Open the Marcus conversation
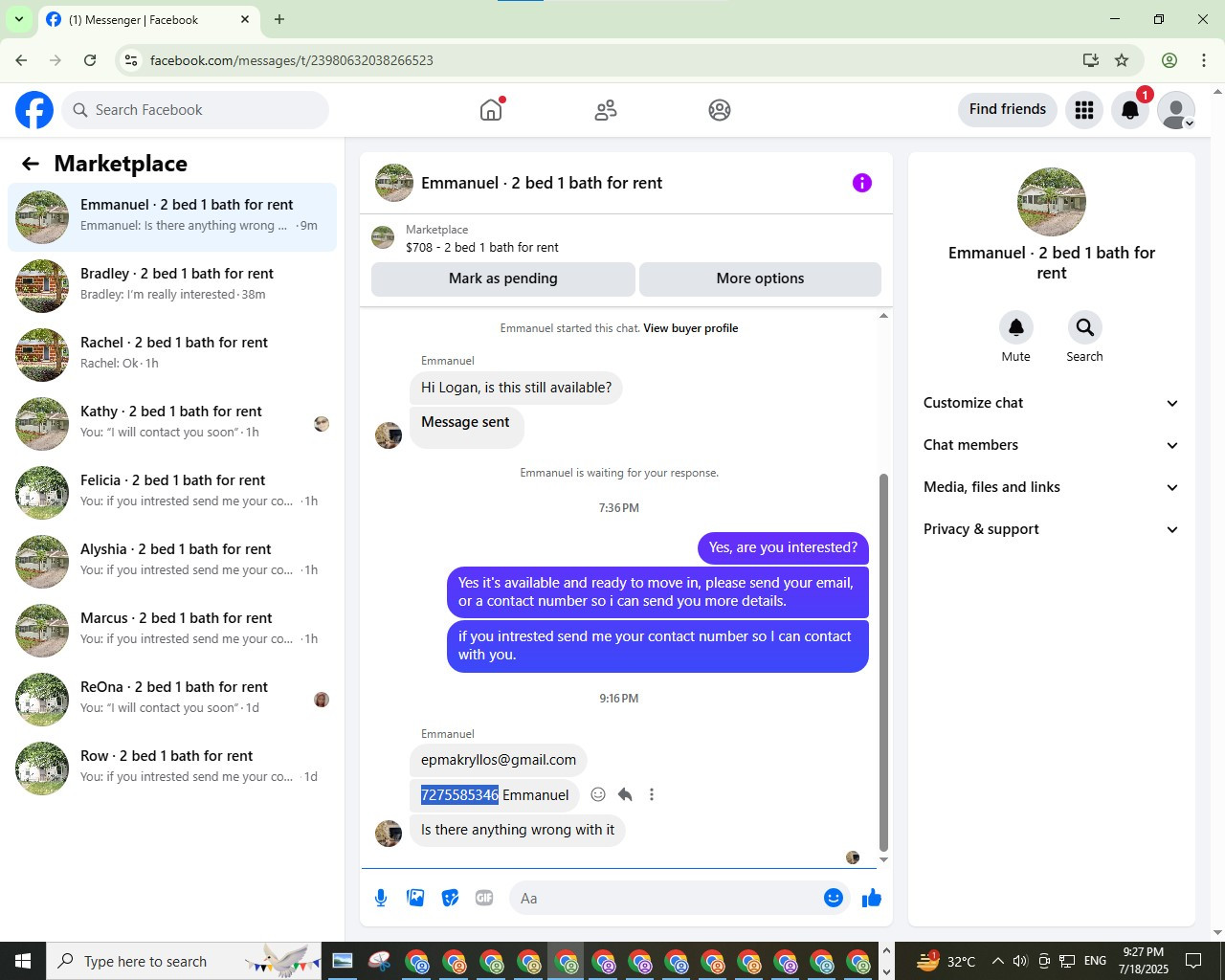 172,631
